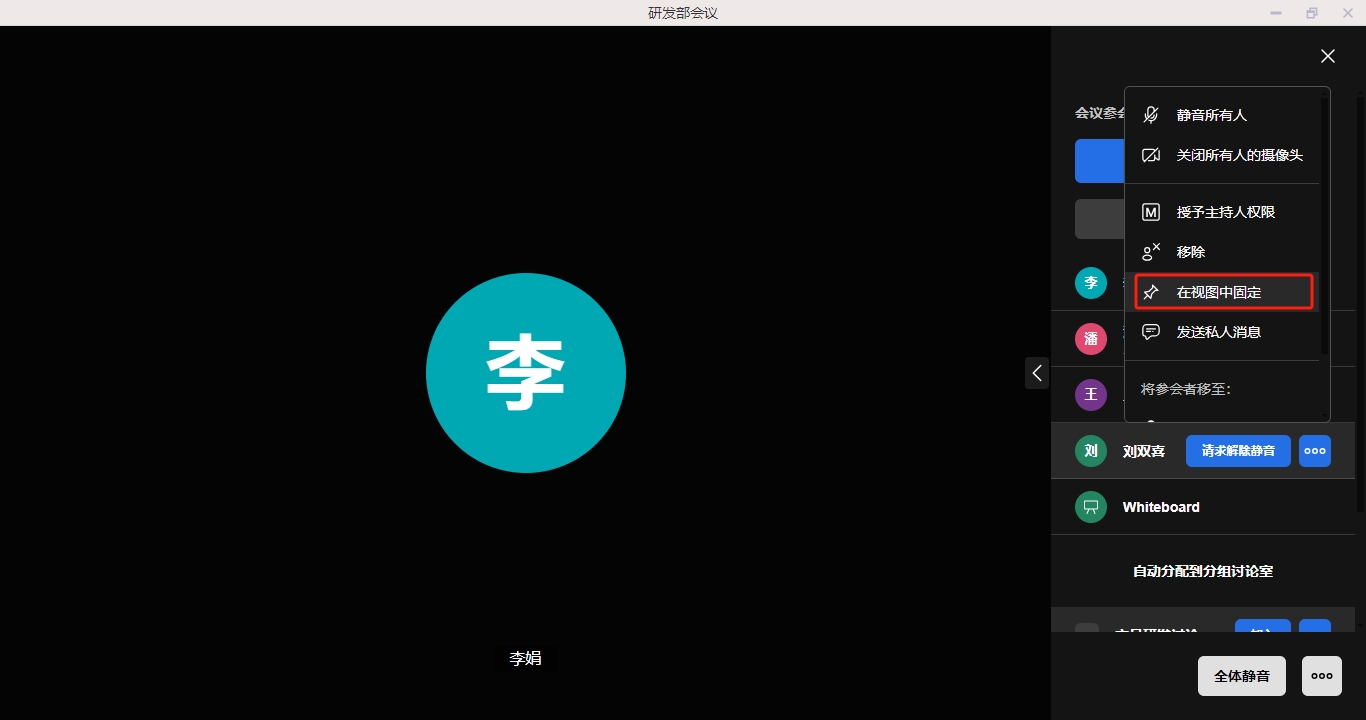Collapse the side panel using the left chevron

click(1037, 373)
